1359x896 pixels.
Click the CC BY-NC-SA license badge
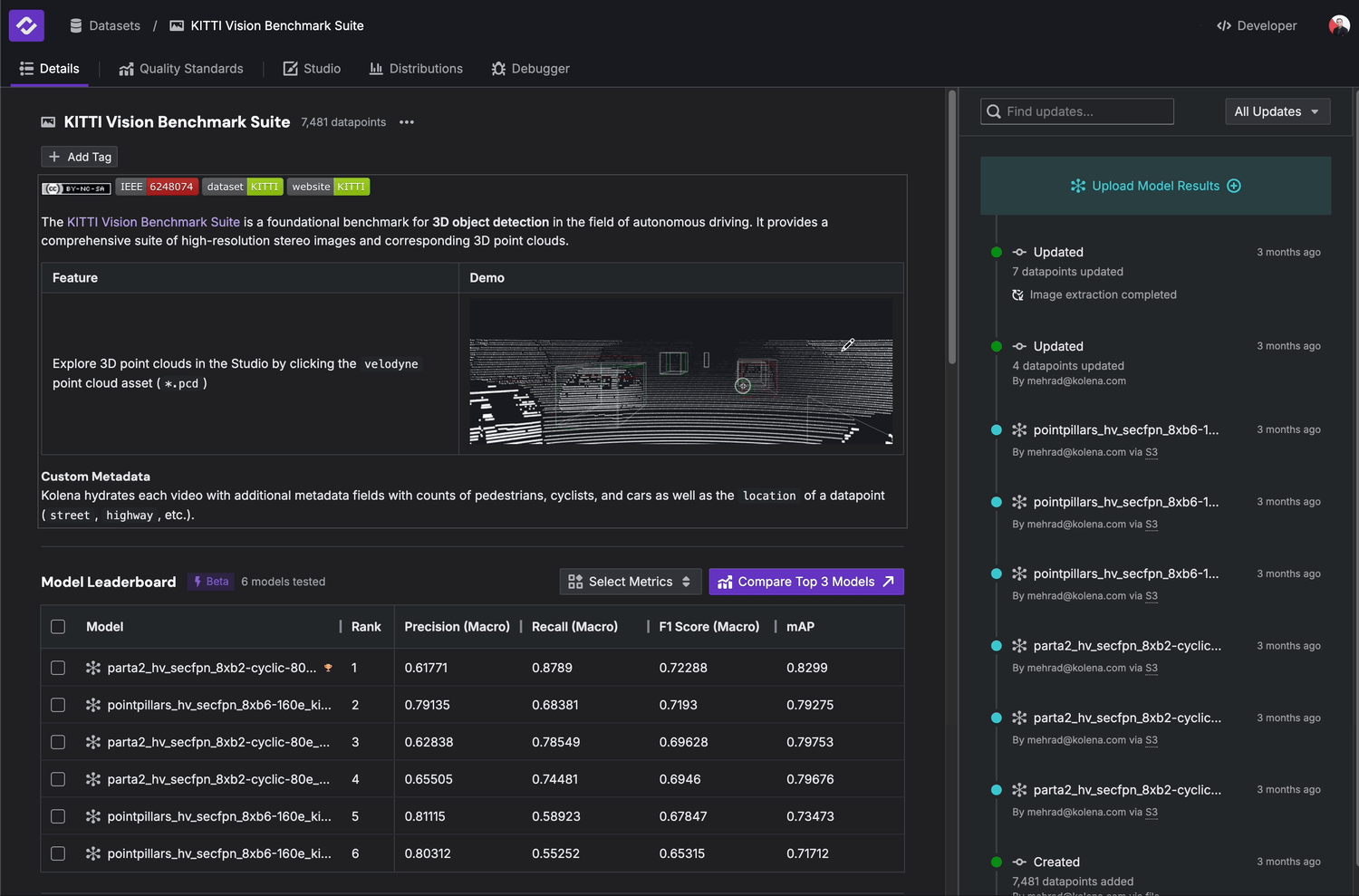[76, 188]
